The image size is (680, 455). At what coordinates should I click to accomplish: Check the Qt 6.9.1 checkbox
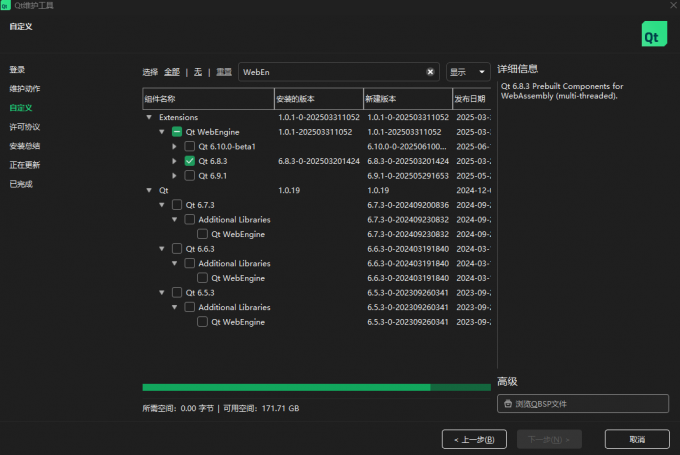(x=190, y=176)
